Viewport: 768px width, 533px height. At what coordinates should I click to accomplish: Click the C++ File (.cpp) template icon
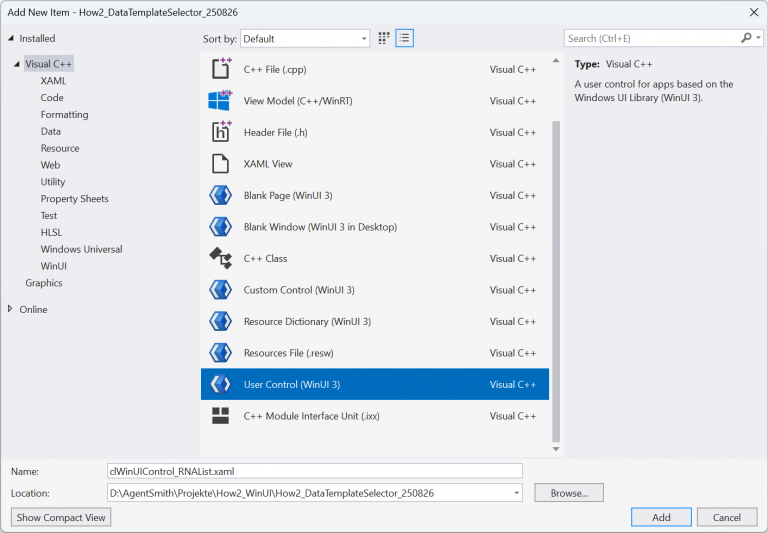220,69
